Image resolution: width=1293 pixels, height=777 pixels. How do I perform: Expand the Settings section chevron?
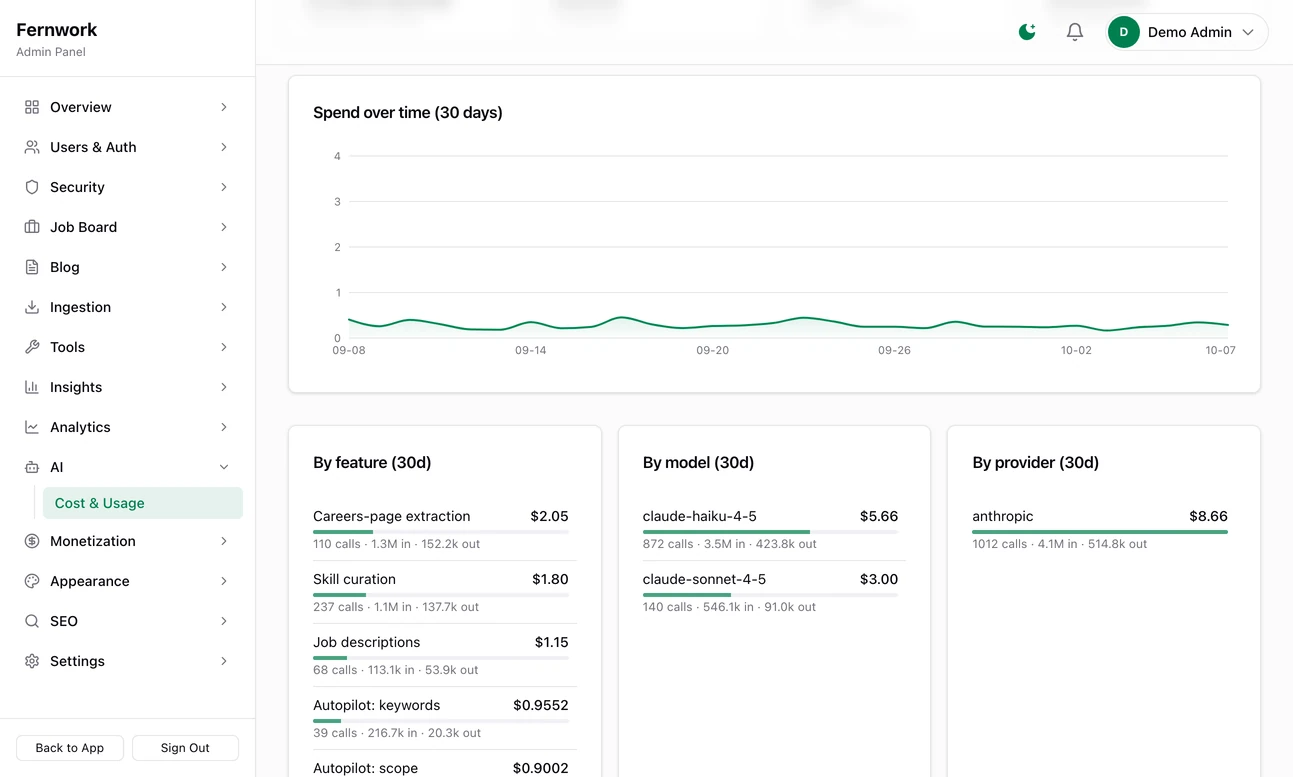pyautogui.click(x=224, y=661)
